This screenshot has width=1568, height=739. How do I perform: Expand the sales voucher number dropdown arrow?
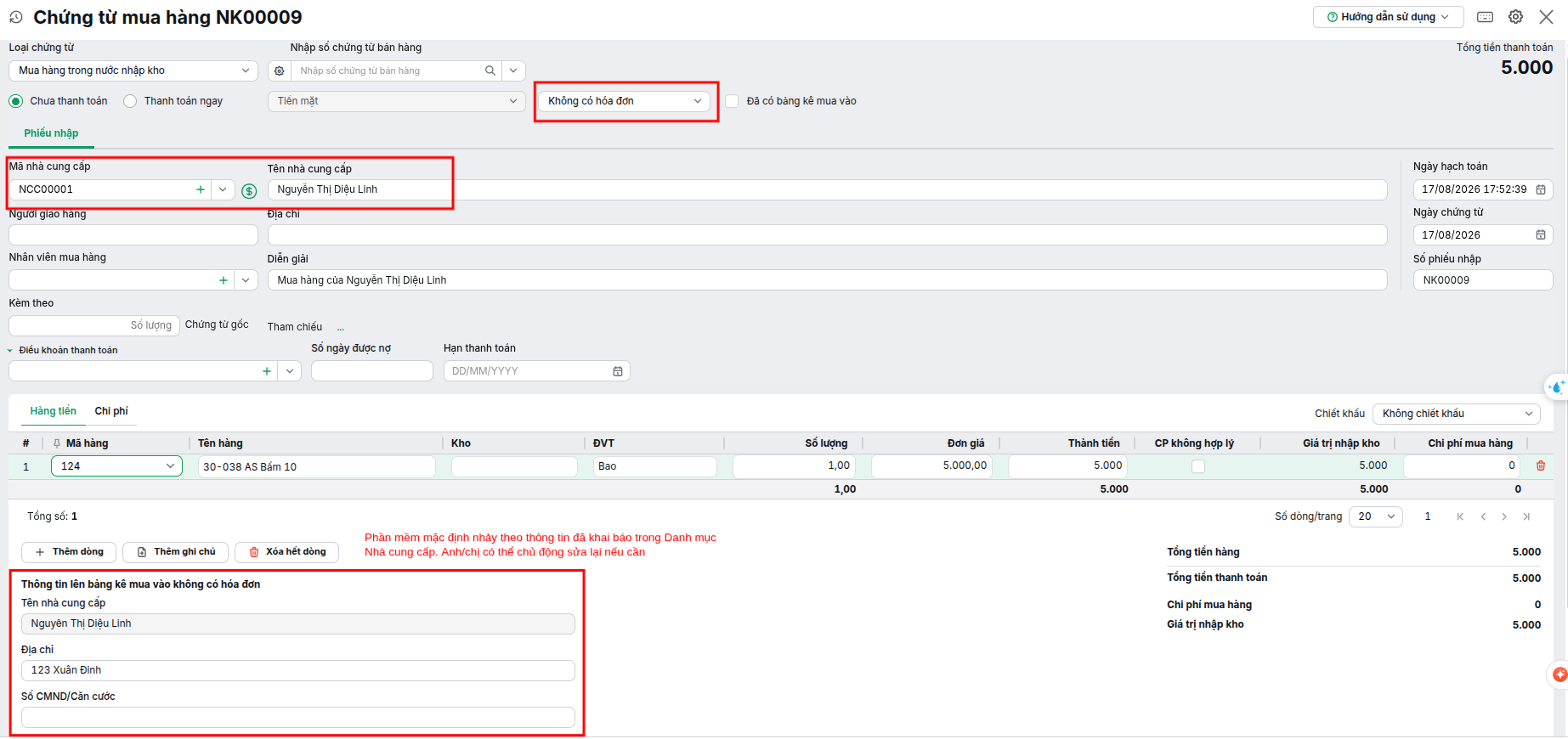click(x=513, y=71)
